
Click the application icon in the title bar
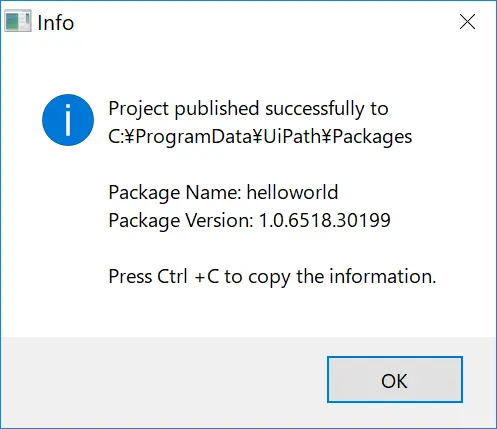[x=18, y=21]
